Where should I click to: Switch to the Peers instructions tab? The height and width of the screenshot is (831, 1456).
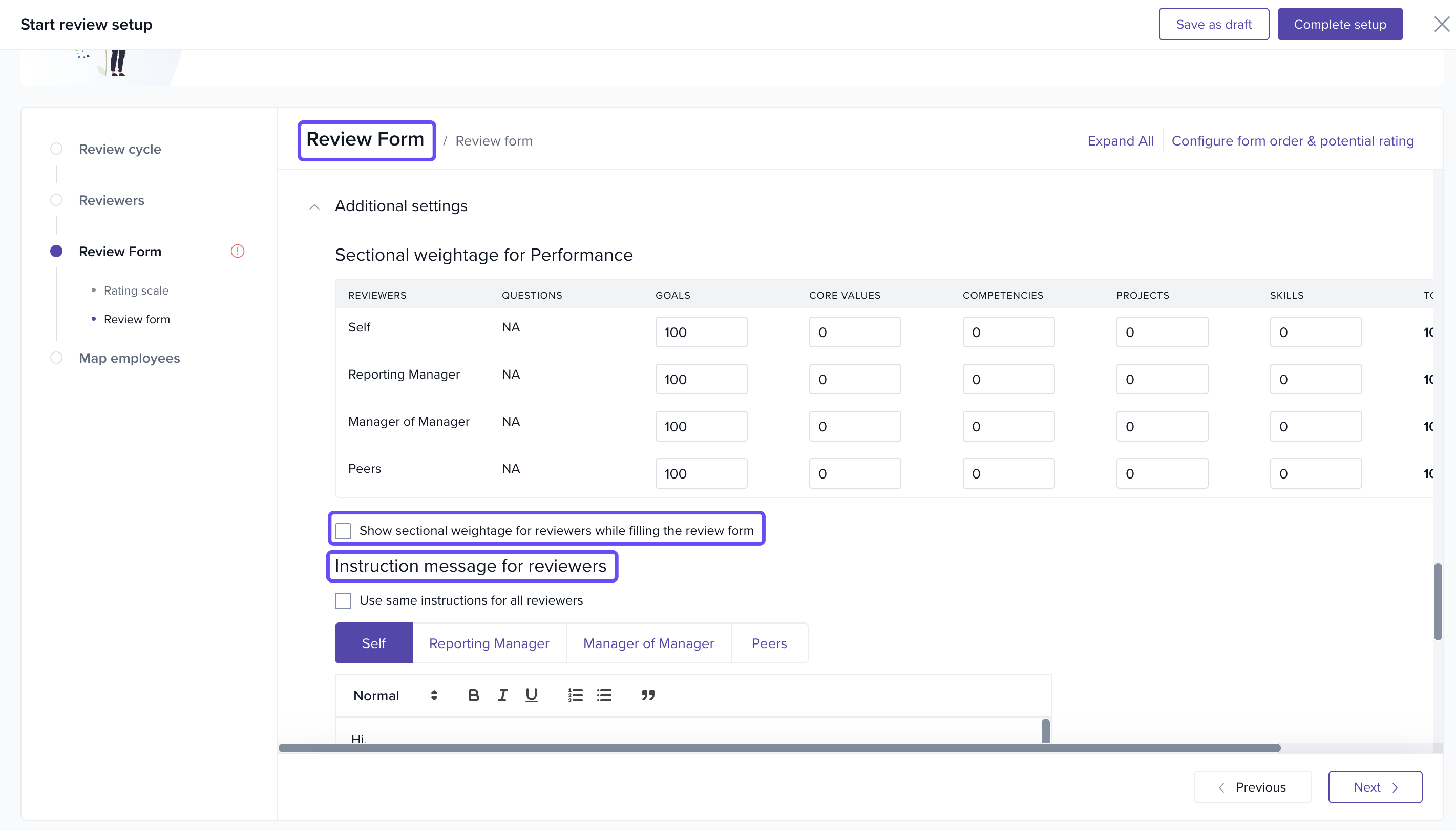point(769,643)
